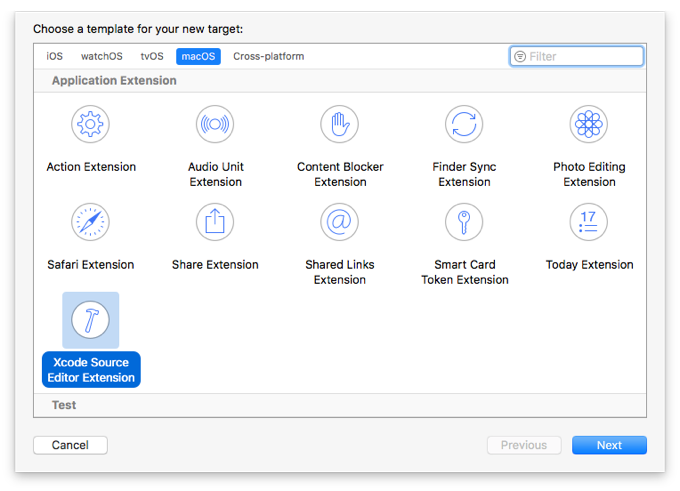Click the Next button
The image size is (680, 491).
pos(609,445)
